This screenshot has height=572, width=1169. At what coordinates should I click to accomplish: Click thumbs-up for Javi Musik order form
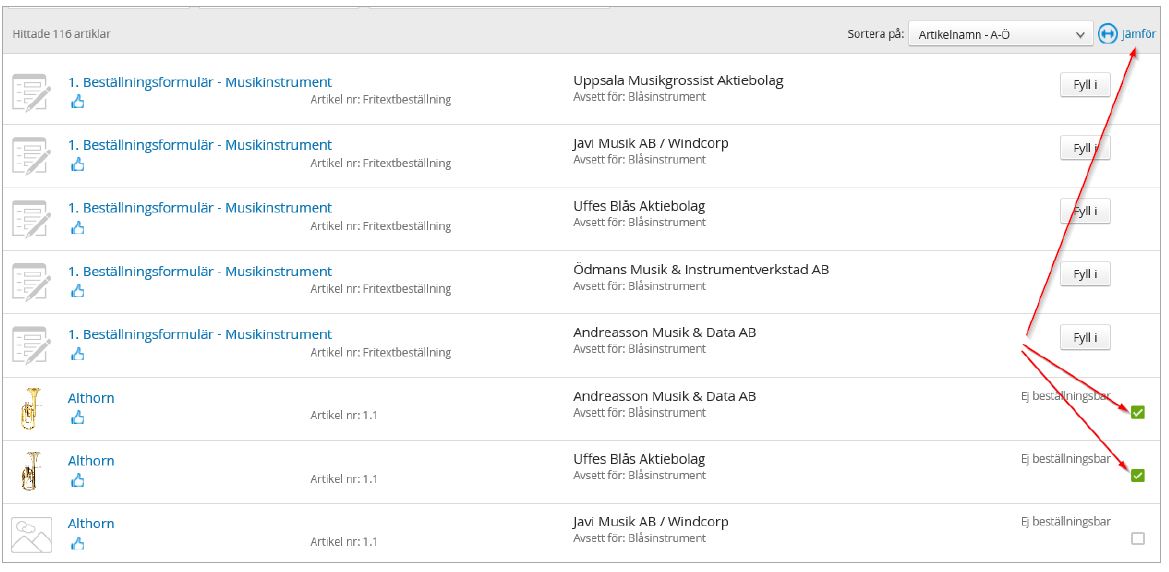pyautogui.click(x=78, y=165)
